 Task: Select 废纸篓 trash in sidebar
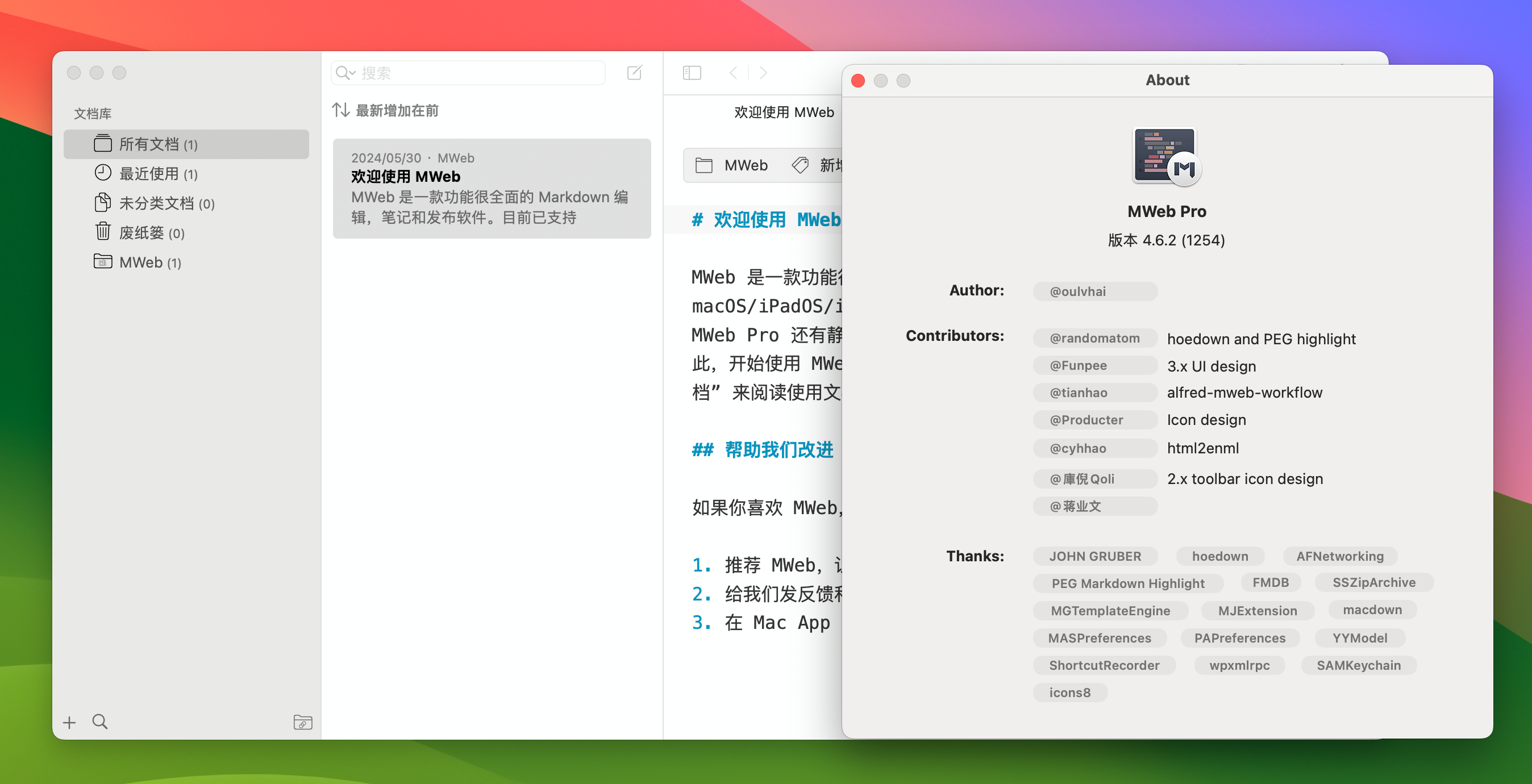pos(141,232)
